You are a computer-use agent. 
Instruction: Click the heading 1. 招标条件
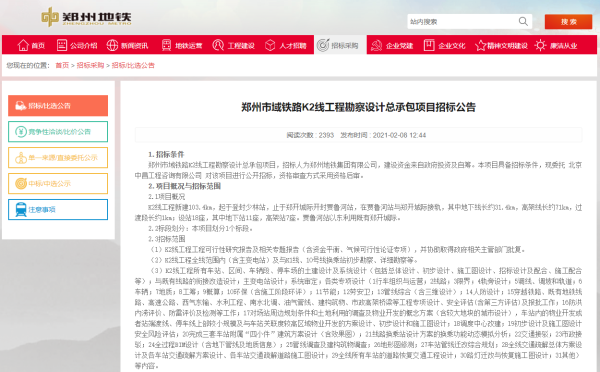click(x=166, y=155)
